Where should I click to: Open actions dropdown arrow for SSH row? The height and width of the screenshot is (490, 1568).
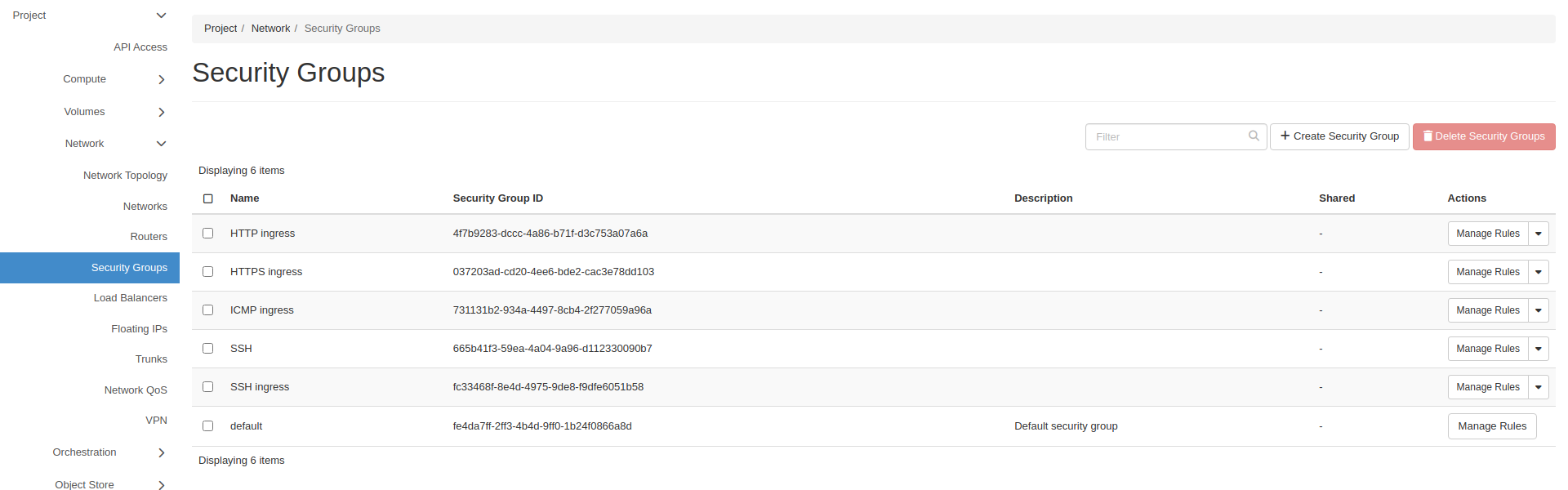pos(1539,349)
